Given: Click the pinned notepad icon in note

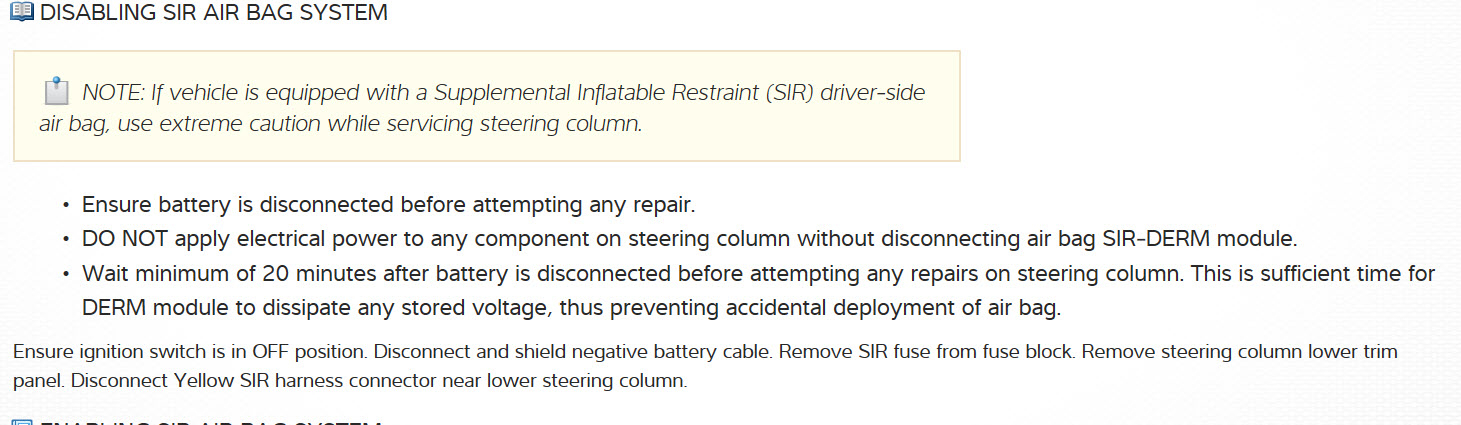Looking at the screenshot, I should (56, 92).
